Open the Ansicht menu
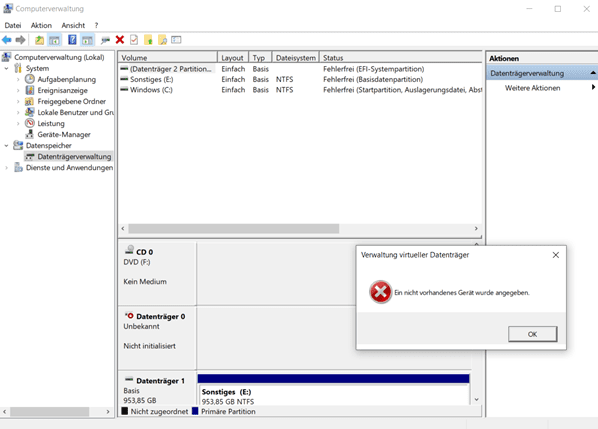This screenshot has width=598, height=429. 73,25
